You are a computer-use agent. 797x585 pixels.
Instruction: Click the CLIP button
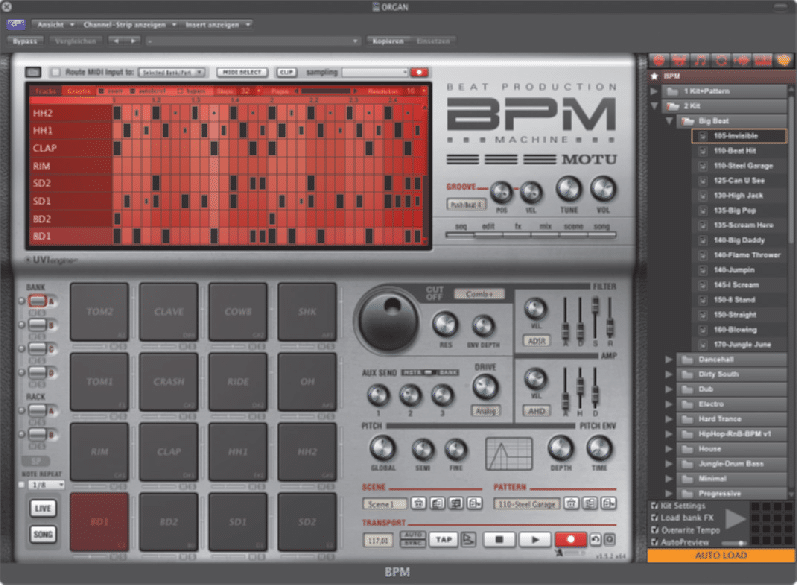click(x=286, y=72)
